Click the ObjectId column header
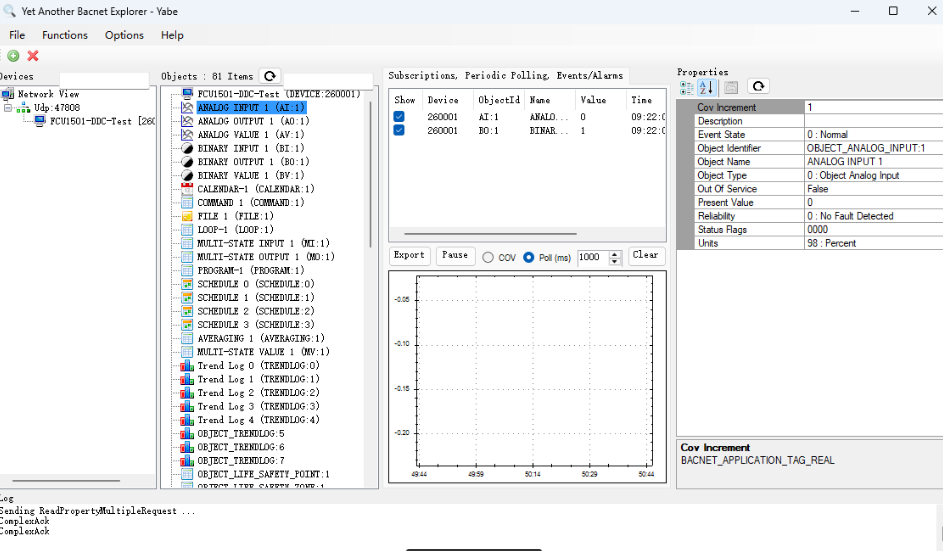The image size is (943, 551). 499,100
